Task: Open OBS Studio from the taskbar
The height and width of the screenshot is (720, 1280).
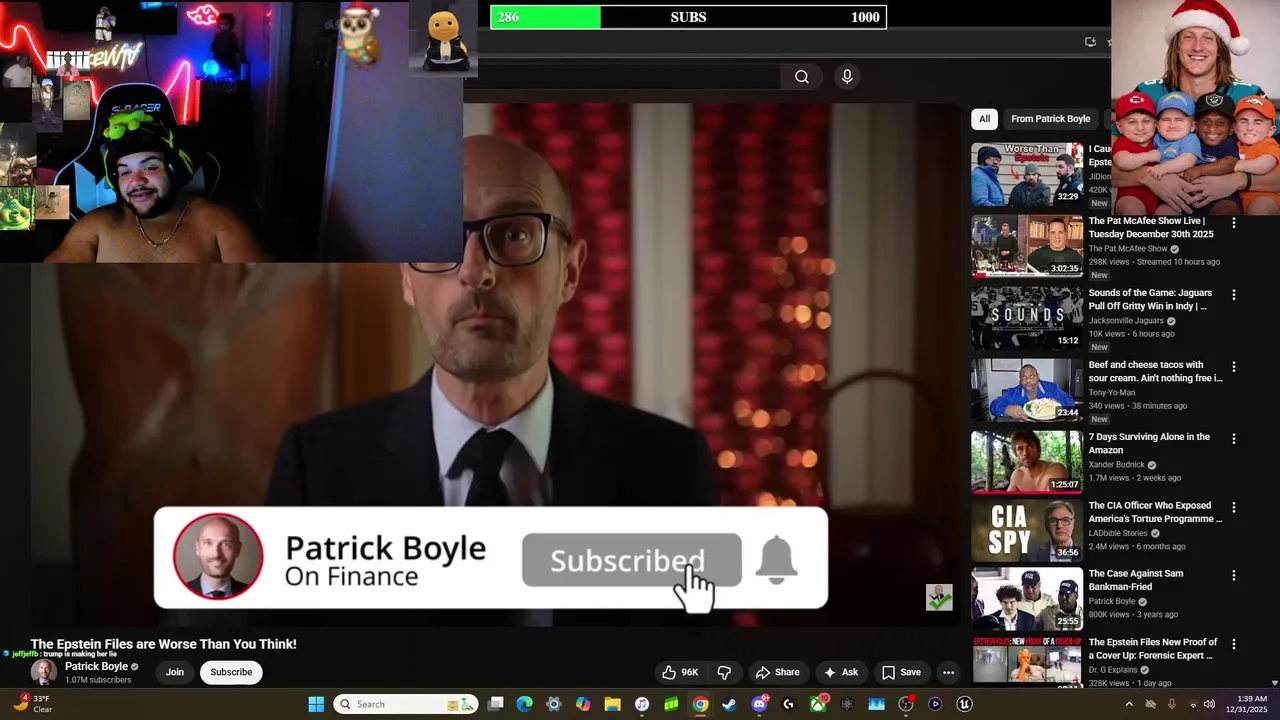Action: coord(906,704)
